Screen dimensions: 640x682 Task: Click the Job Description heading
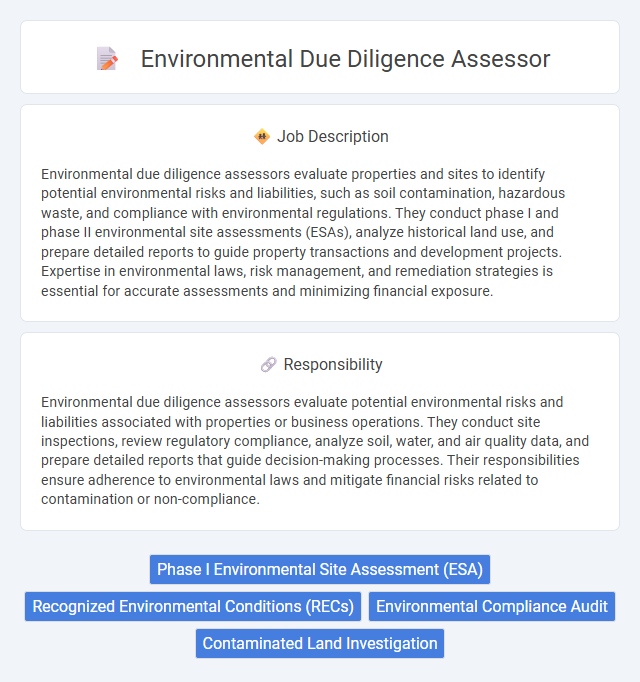(333, 137)
